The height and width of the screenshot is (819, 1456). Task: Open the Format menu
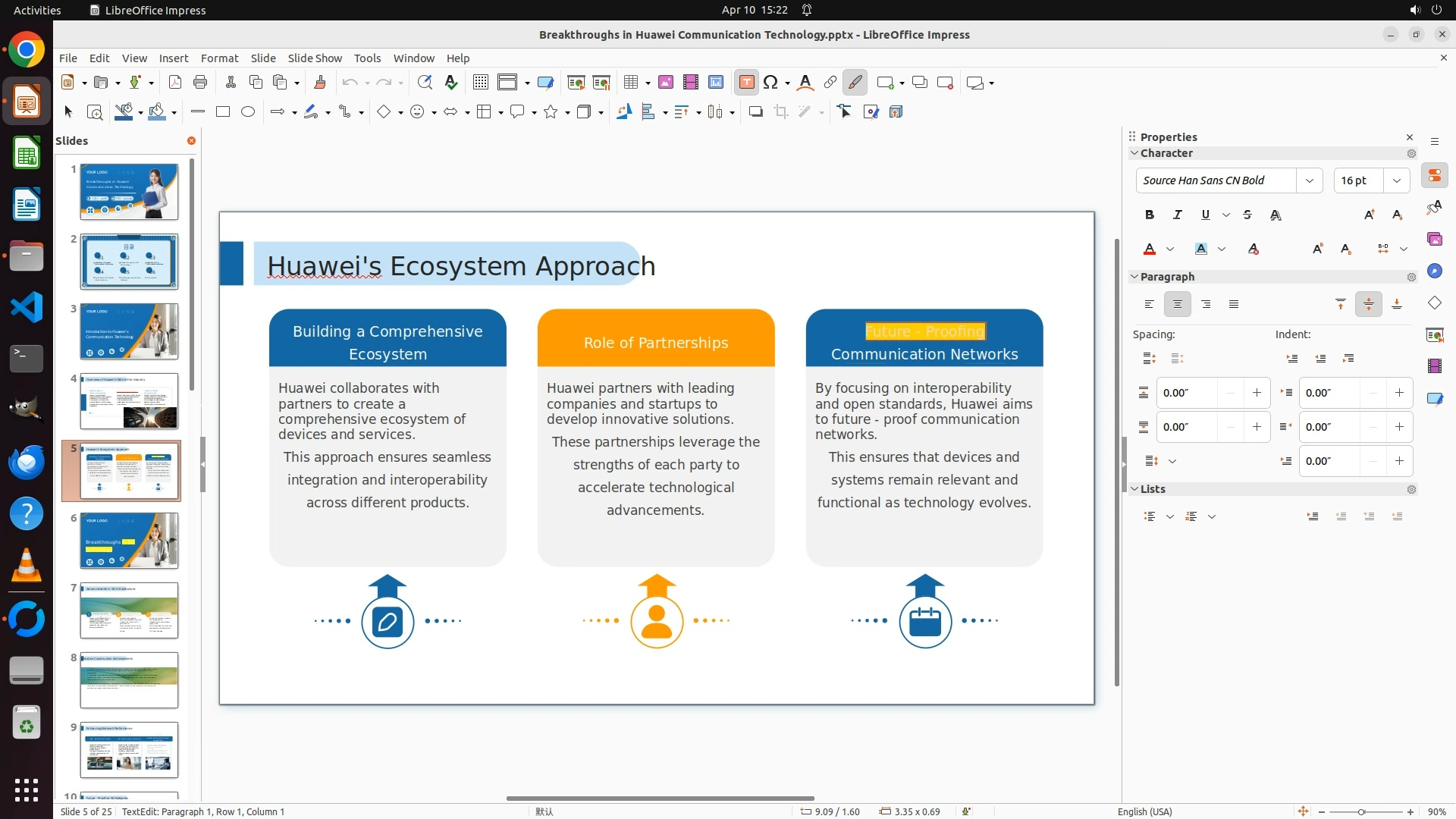[219, 58]
